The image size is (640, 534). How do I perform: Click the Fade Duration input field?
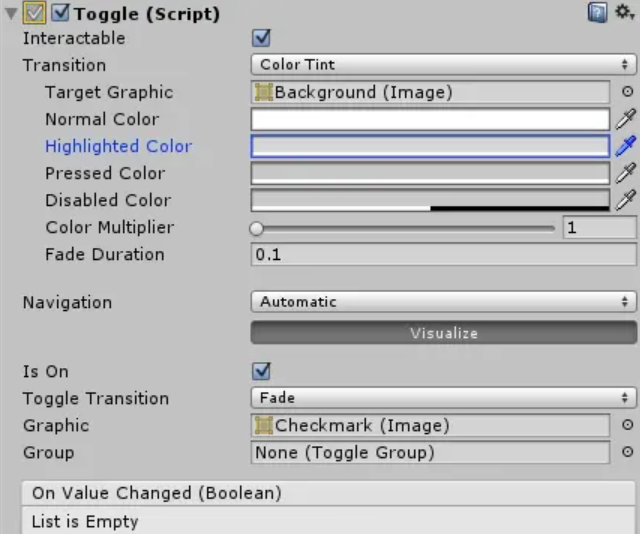pyautogui.click(x=443, y=254)
